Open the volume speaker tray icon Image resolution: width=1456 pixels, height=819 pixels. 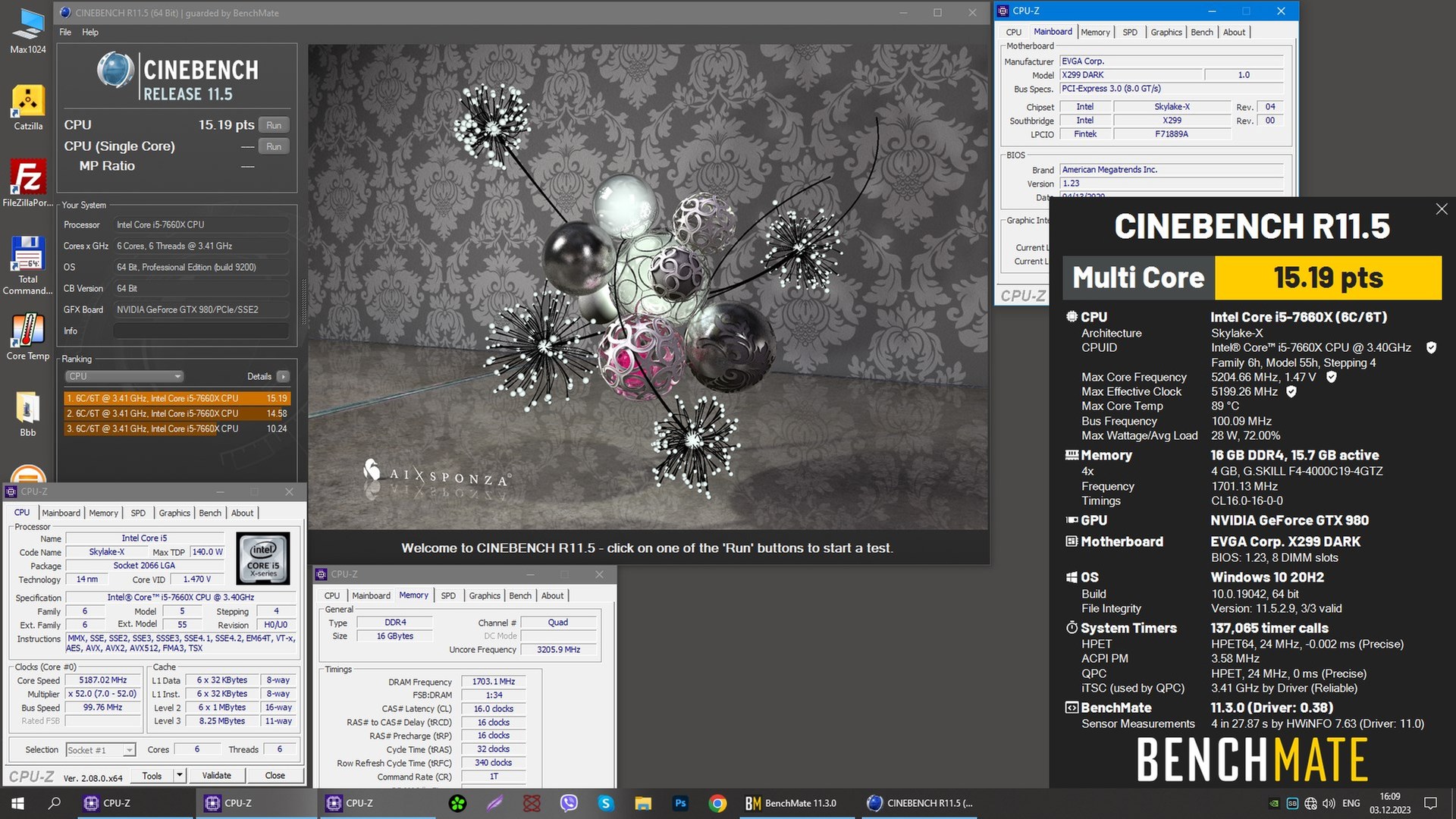tap(1329, 803)
